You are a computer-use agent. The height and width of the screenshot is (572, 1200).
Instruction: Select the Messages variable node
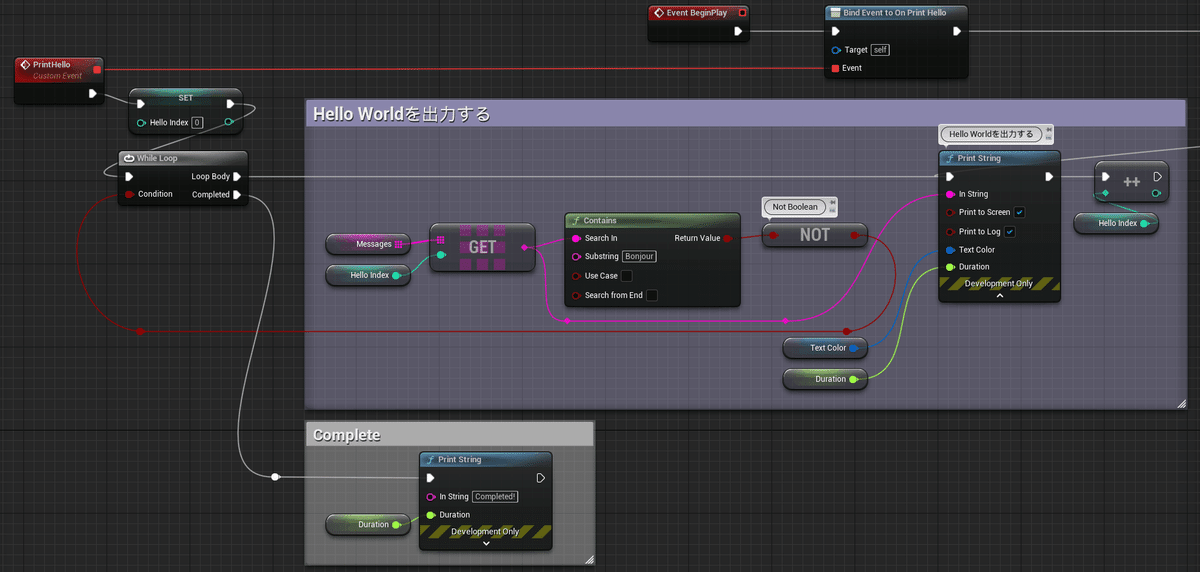(x=367, y=243)
